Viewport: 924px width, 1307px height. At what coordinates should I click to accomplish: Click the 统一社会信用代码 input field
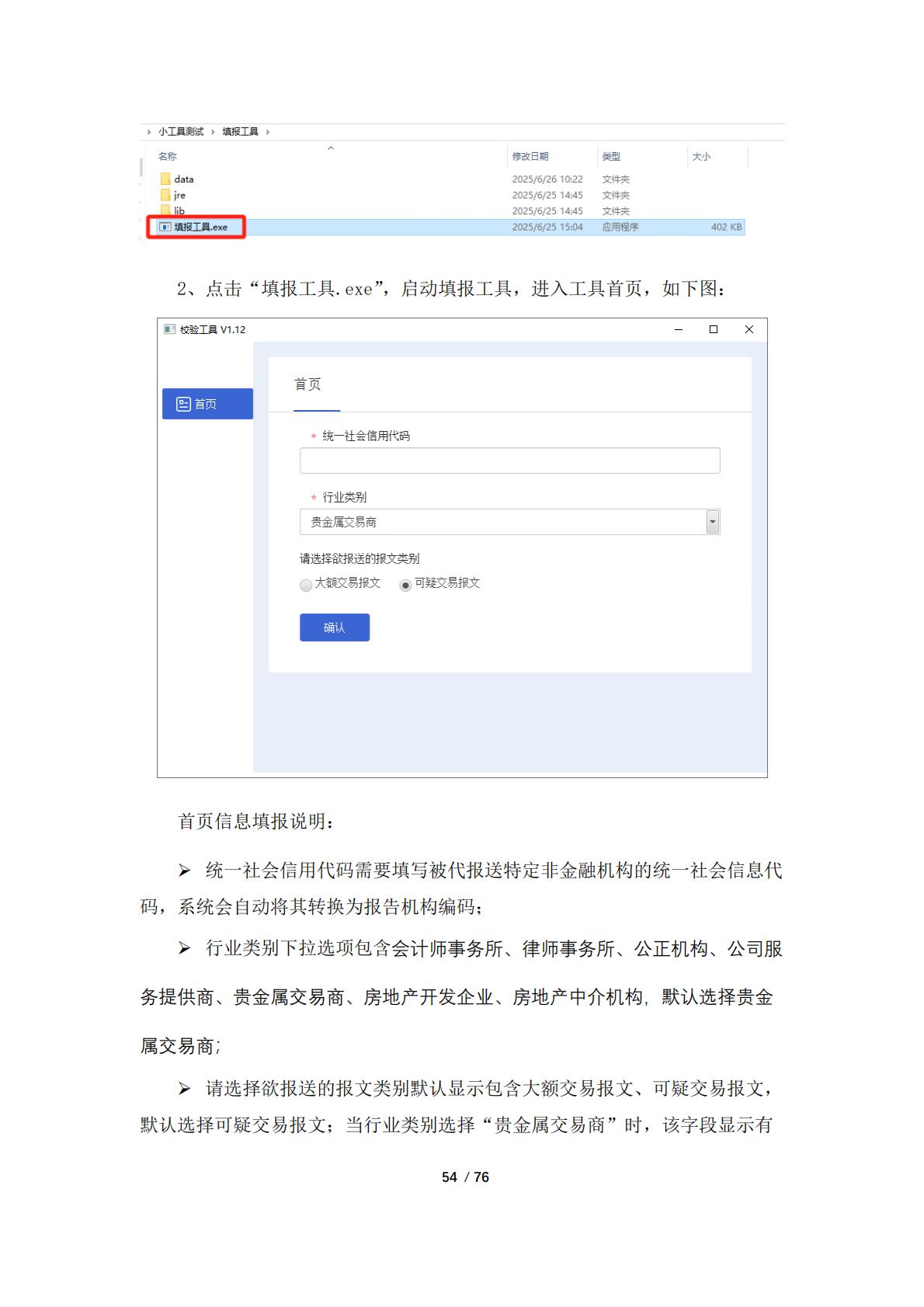click(509, 461)
